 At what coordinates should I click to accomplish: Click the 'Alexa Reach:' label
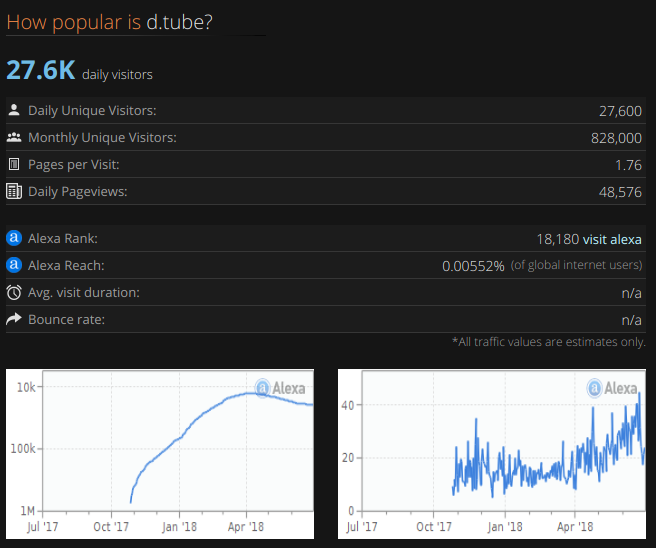(66, 265)
